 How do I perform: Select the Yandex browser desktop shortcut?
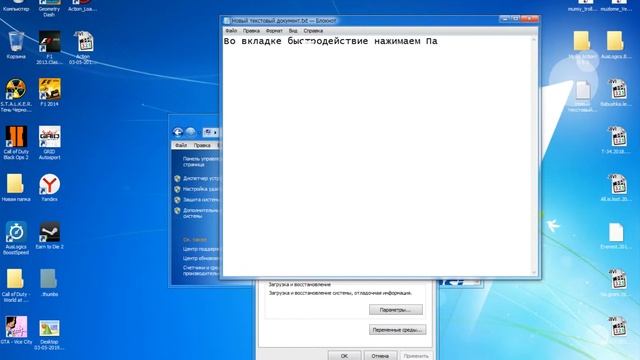pos(49,187)
